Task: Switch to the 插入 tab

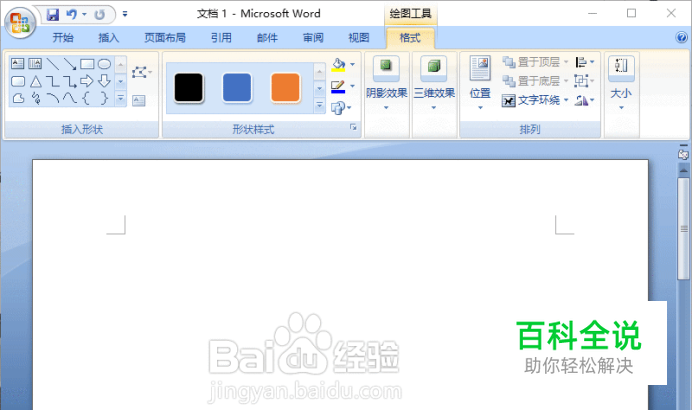Action: coord(109,38)
